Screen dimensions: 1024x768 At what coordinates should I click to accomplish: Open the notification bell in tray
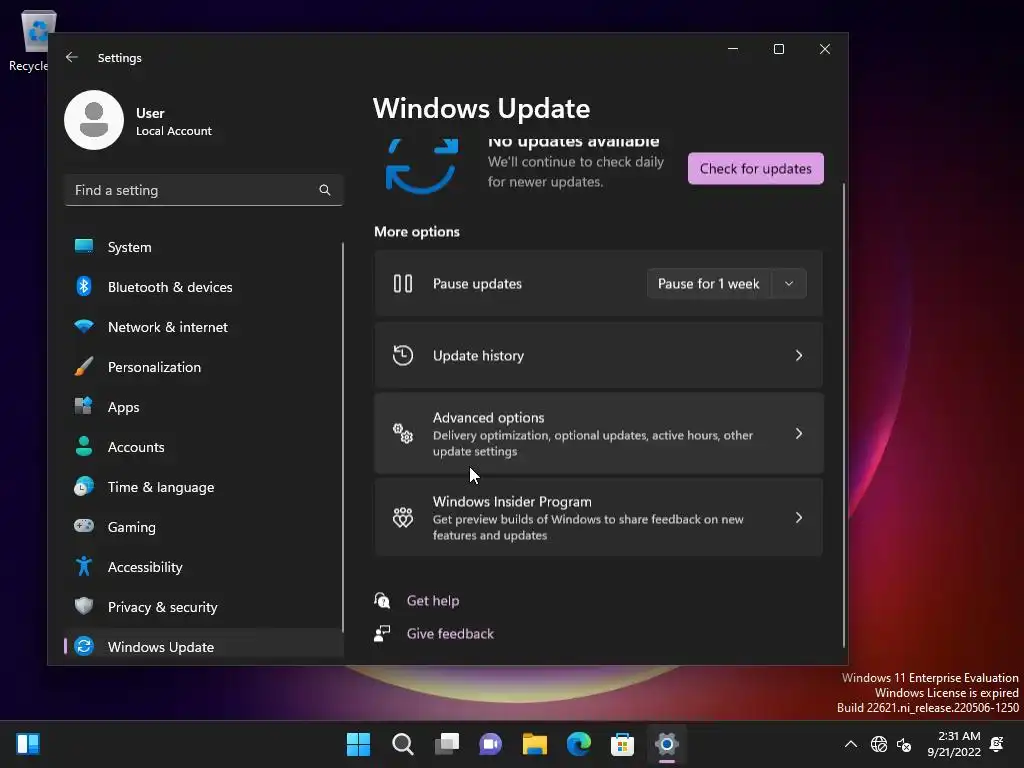tap(997, 744)
